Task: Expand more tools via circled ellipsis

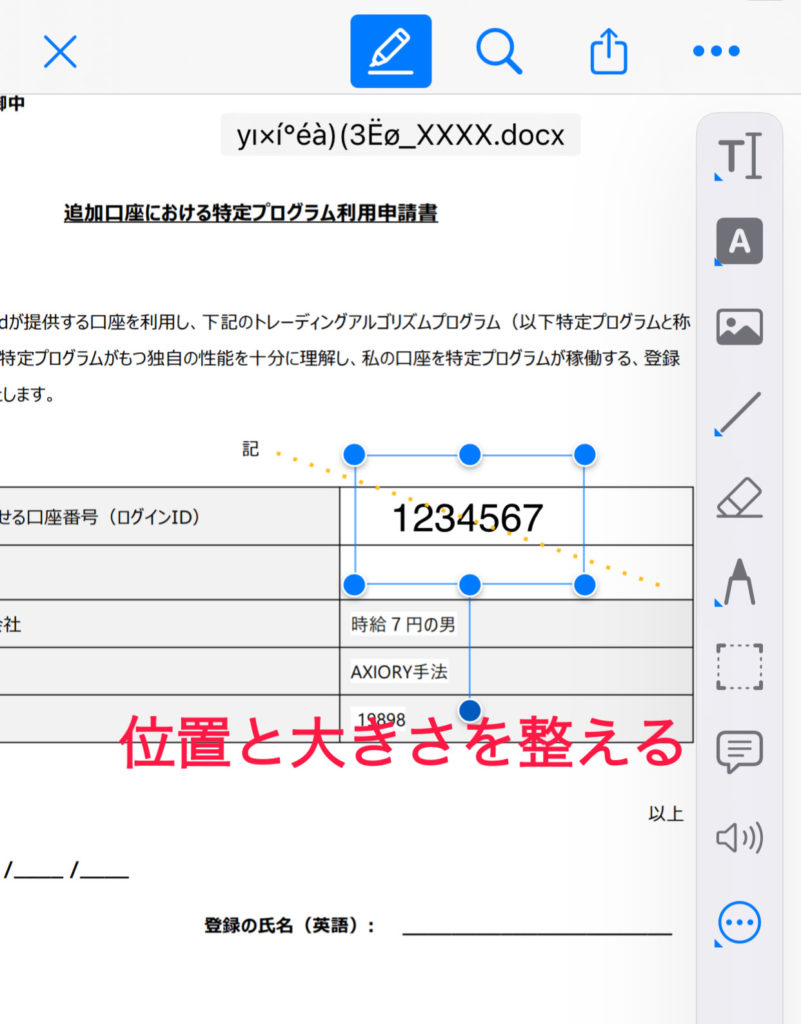Action: 740,920
